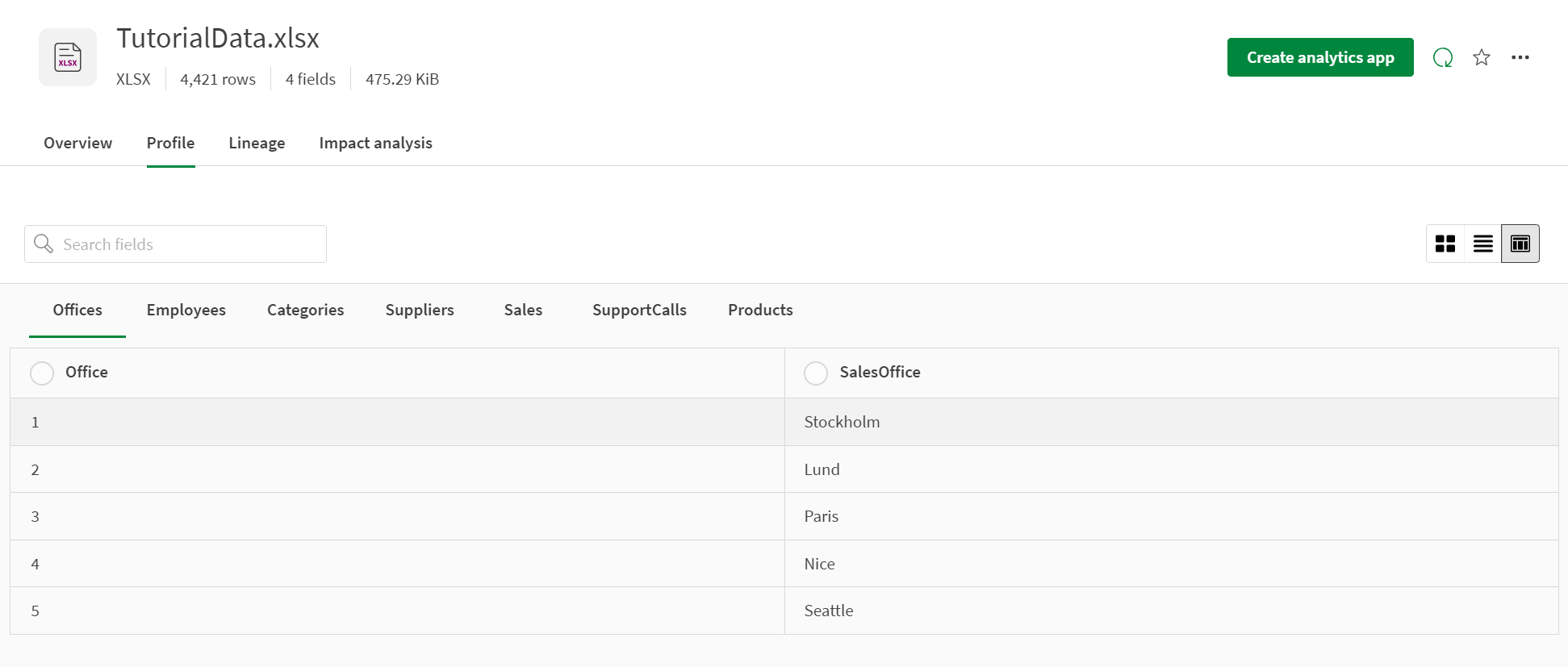Switch to the Employees table tab

[186, 310]
